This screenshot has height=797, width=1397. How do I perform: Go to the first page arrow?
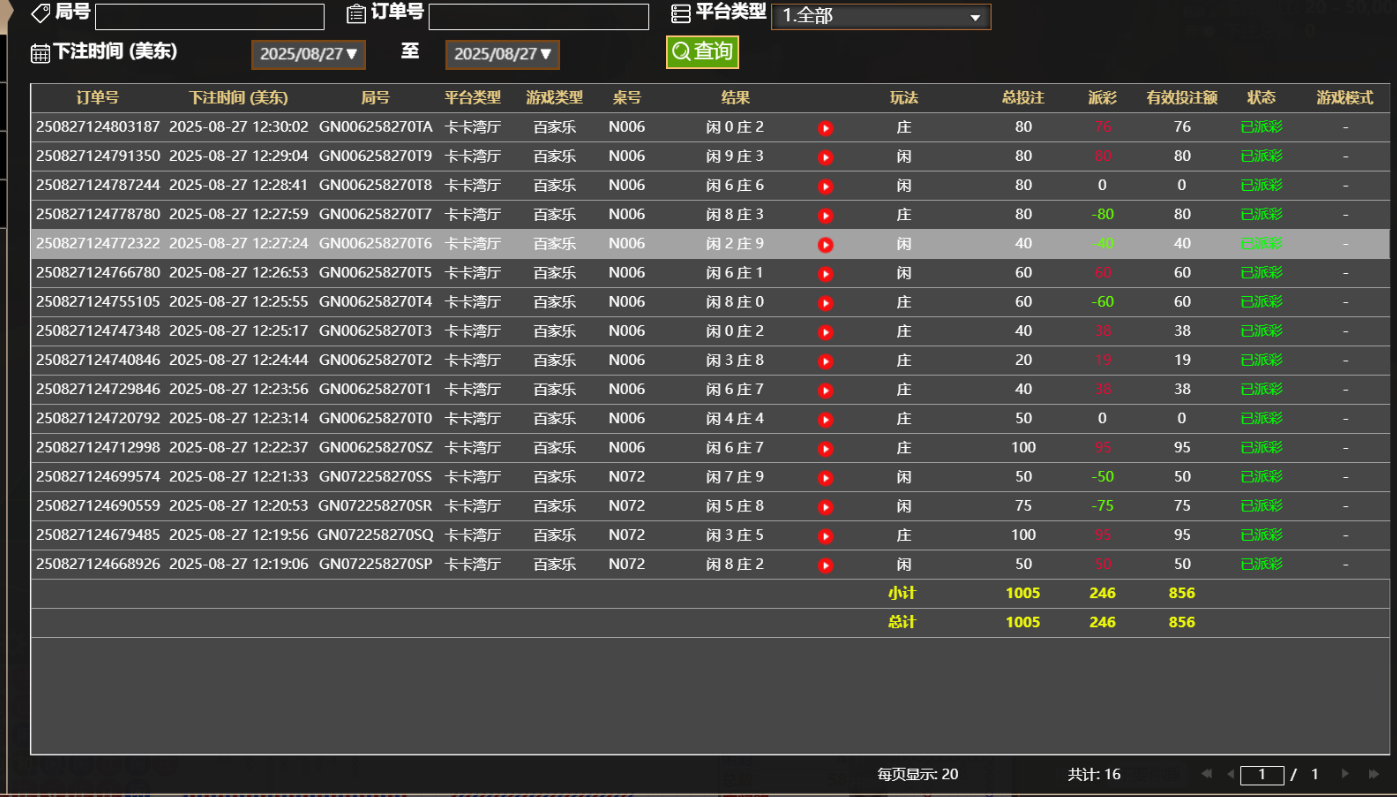tap(1206, 774)
